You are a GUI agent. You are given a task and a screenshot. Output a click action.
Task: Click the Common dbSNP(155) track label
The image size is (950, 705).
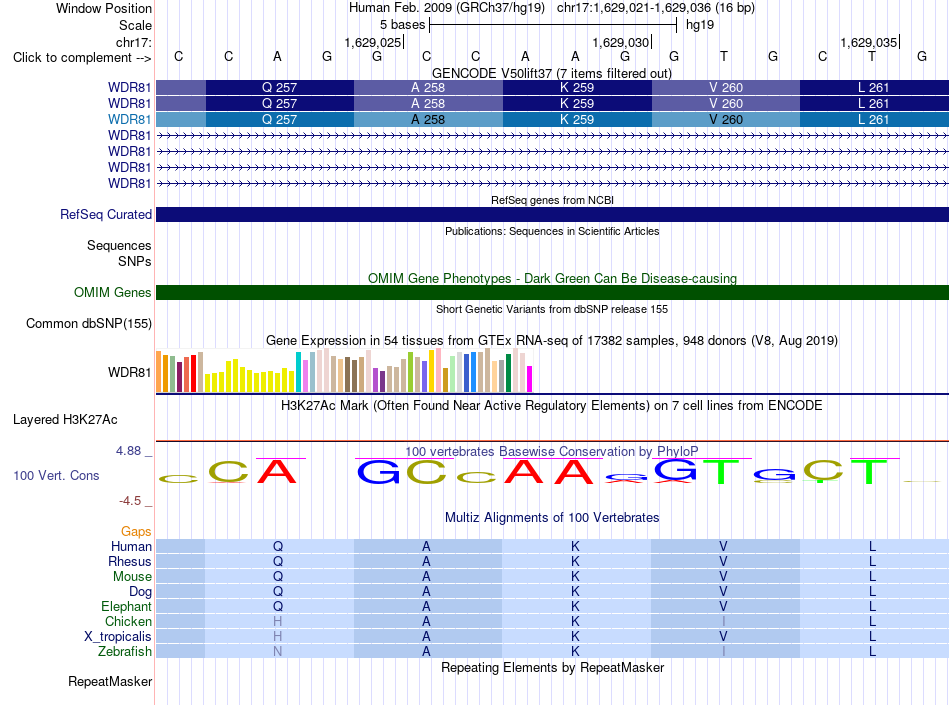[x=88, y=323]
